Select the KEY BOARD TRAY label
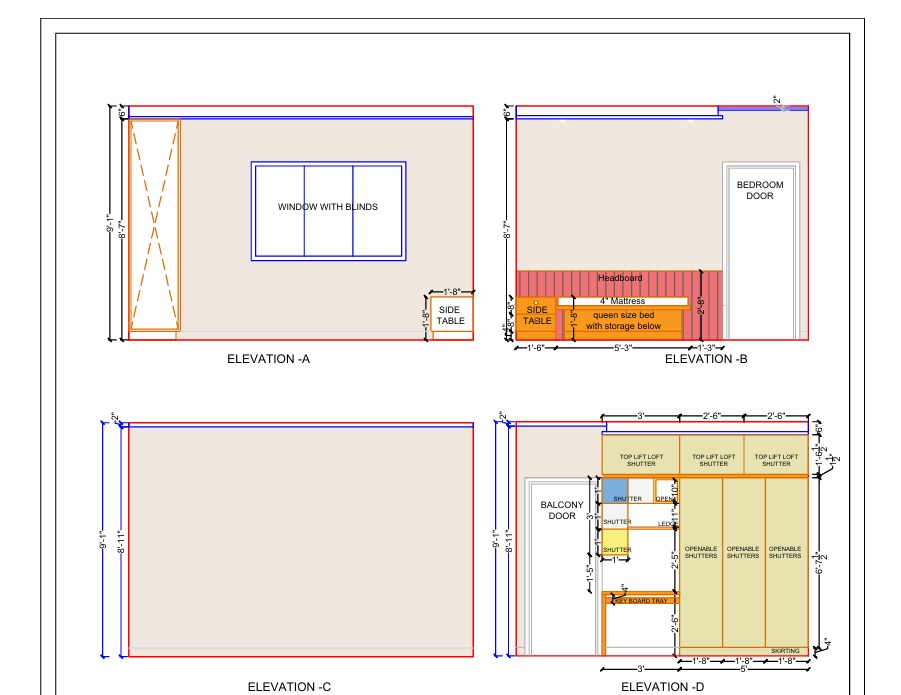This screenshot has width=901, height=695. [640, 600]
